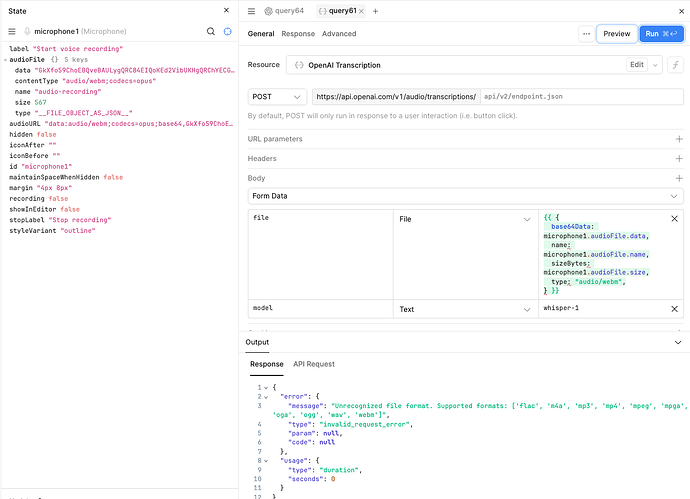Click the microphone1 component title
The height and width of the screenshot is (499, 690).
pyautogui.click(x=56, y=31)
